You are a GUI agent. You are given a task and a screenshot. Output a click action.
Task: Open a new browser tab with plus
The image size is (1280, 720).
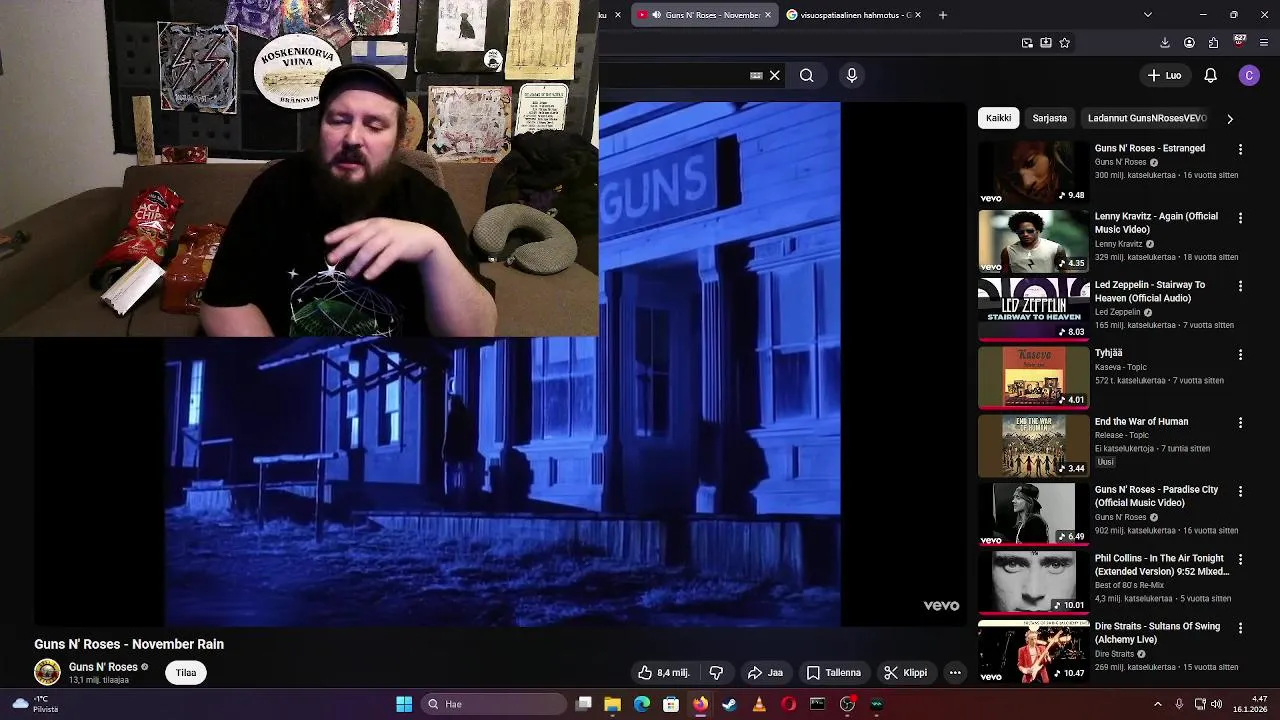coord(942,15)
